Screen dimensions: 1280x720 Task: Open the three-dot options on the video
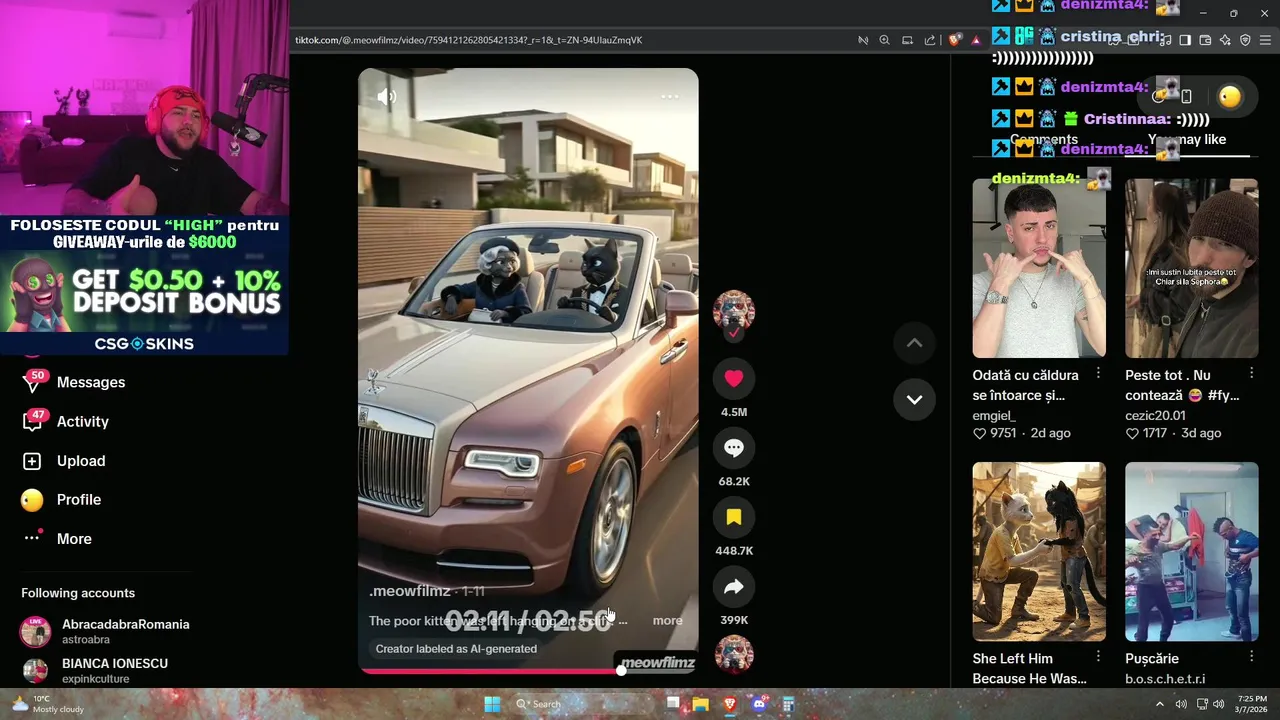(x=670, y=97)
